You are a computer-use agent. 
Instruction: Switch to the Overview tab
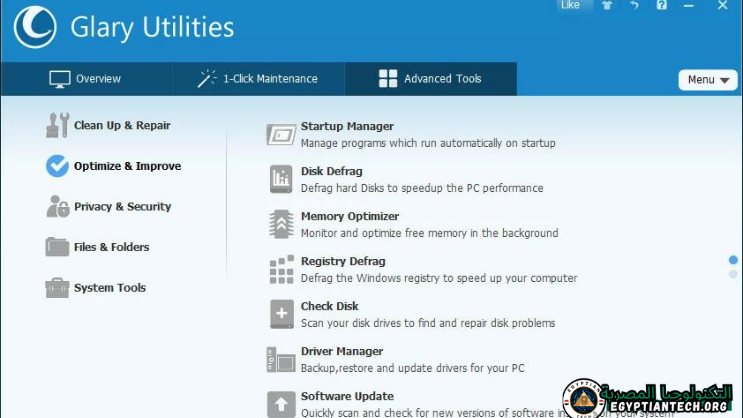tap(86, 79)
